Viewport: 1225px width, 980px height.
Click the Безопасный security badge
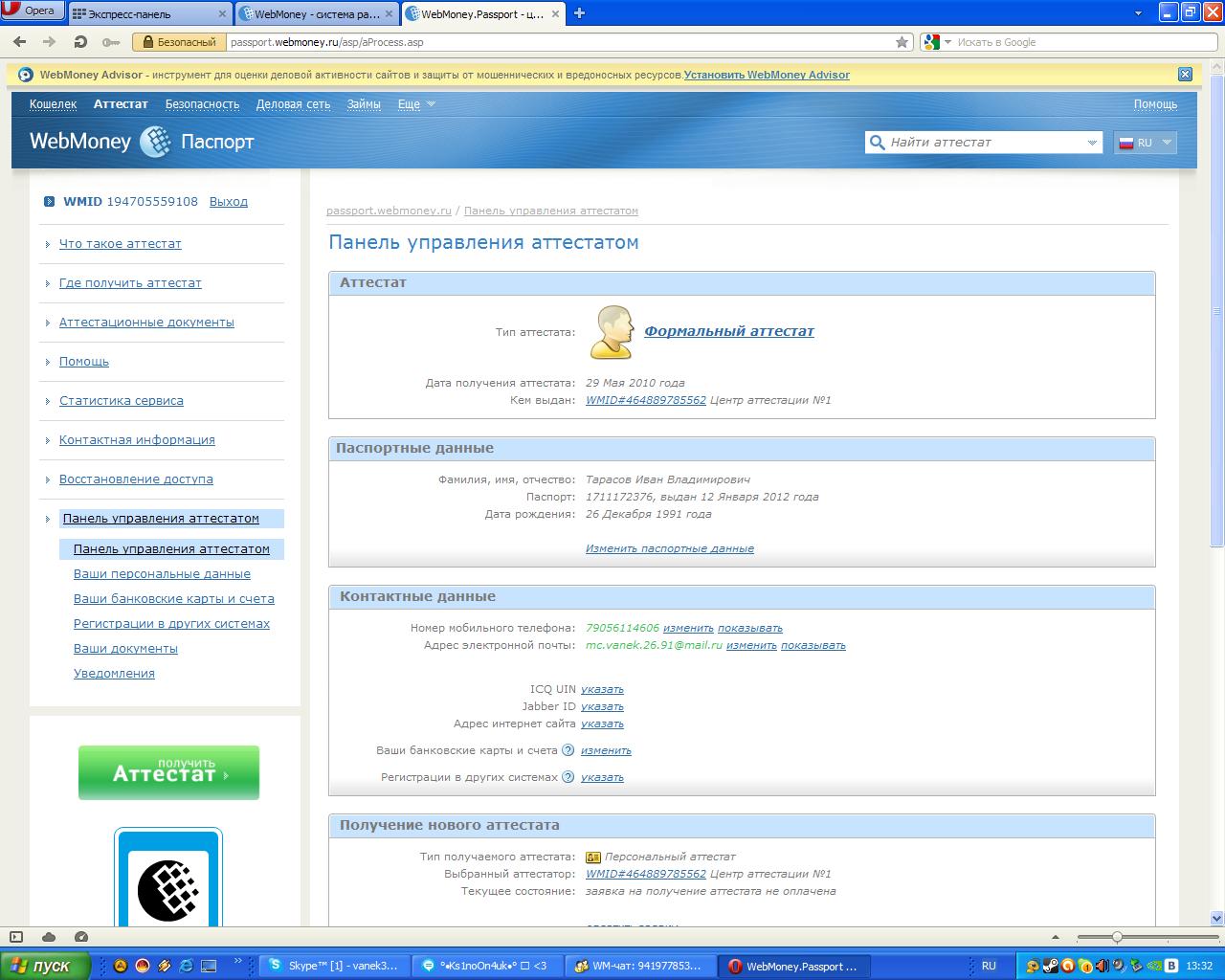[x=178, y=42]
